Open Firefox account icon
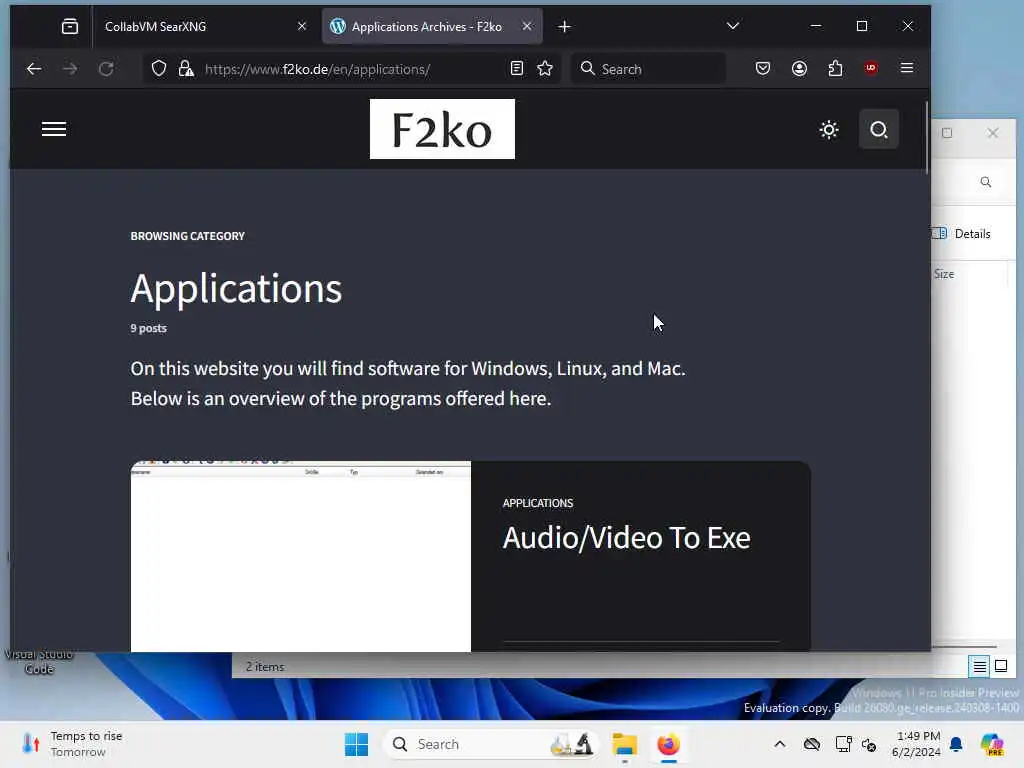This screenshot has width=1024, height=768. 799,68
